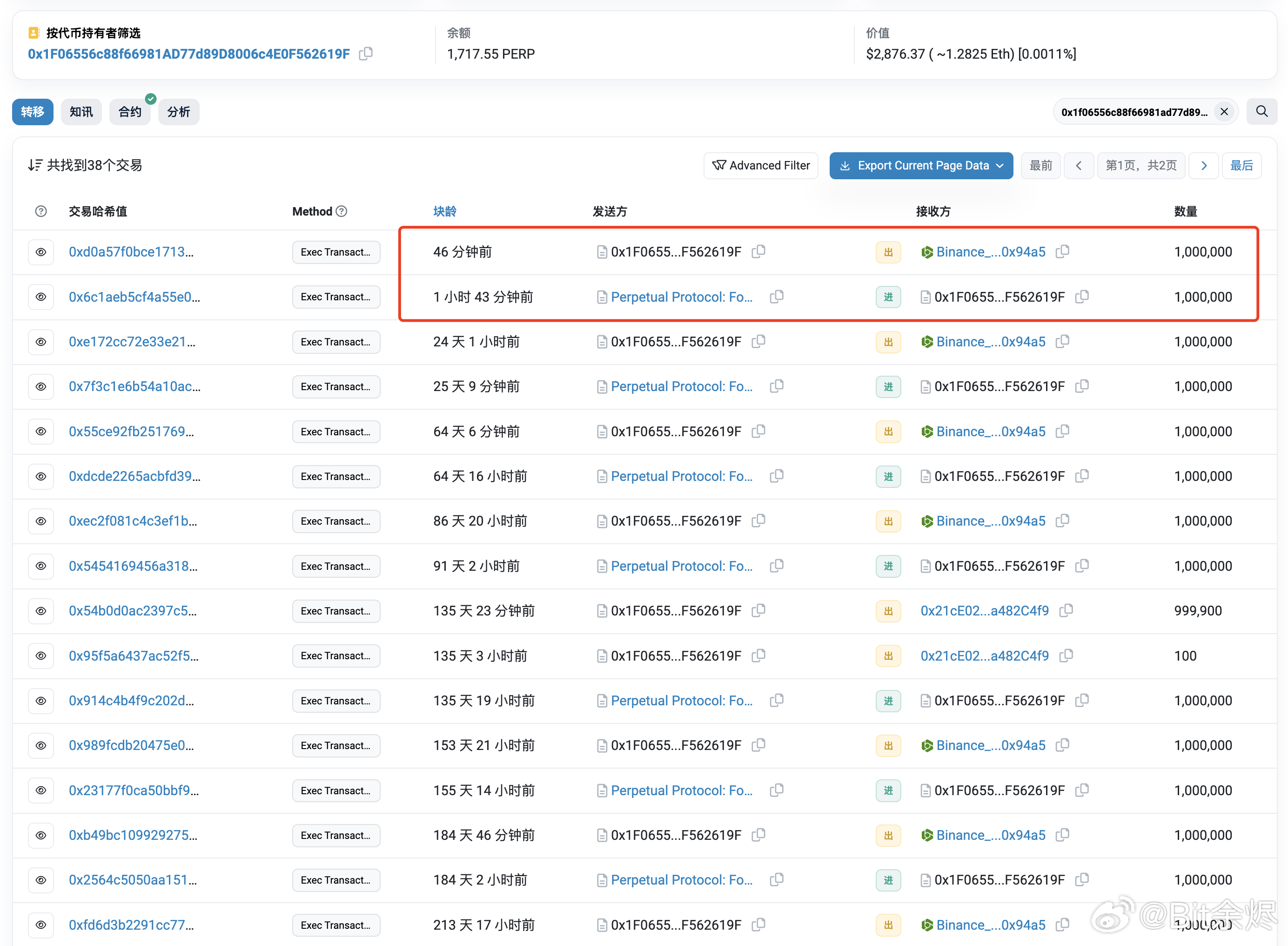The image size is (1288, 946).
Task: Copy receiver 0x21cE02 in 135 天 23 分钟前 row
Action: [x=1066, y=610]
